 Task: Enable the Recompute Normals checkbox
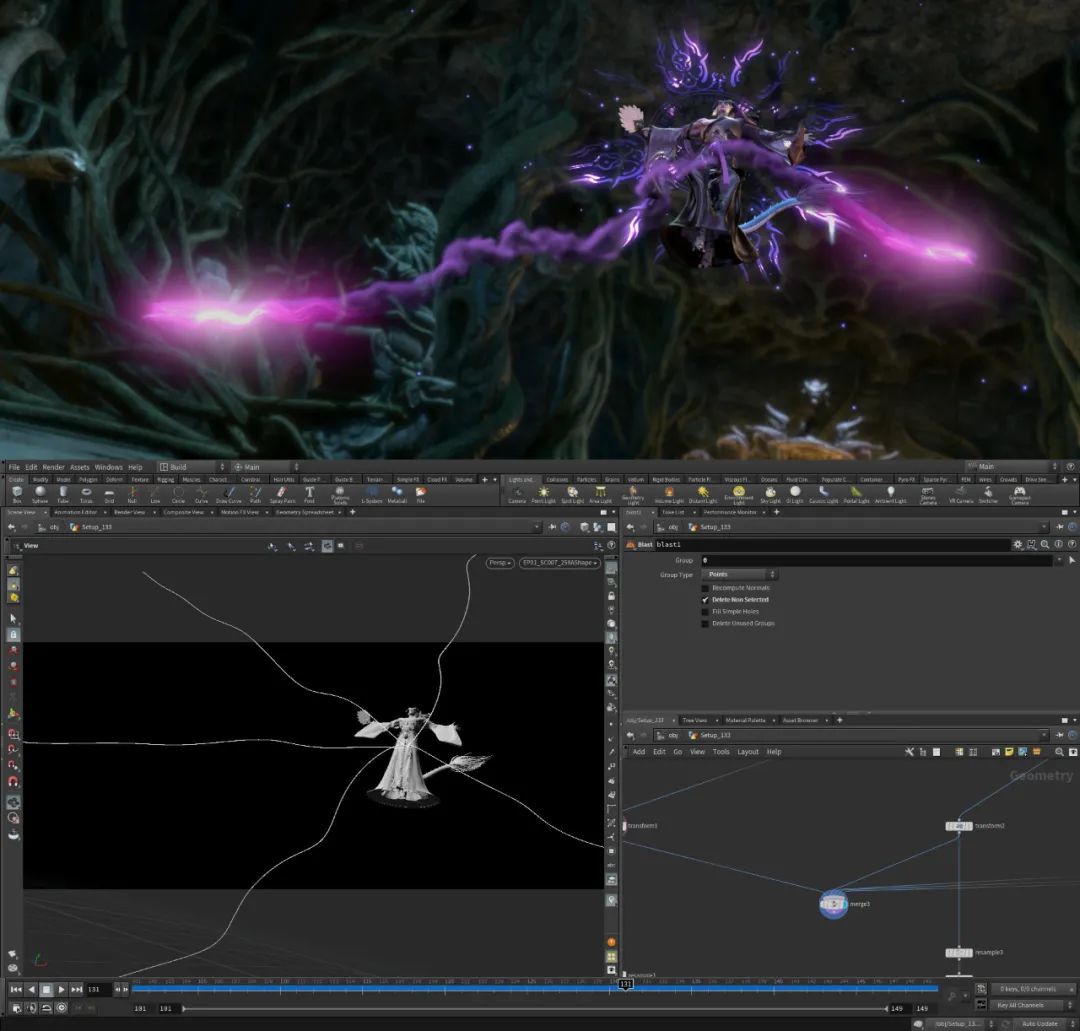point(704,588)
